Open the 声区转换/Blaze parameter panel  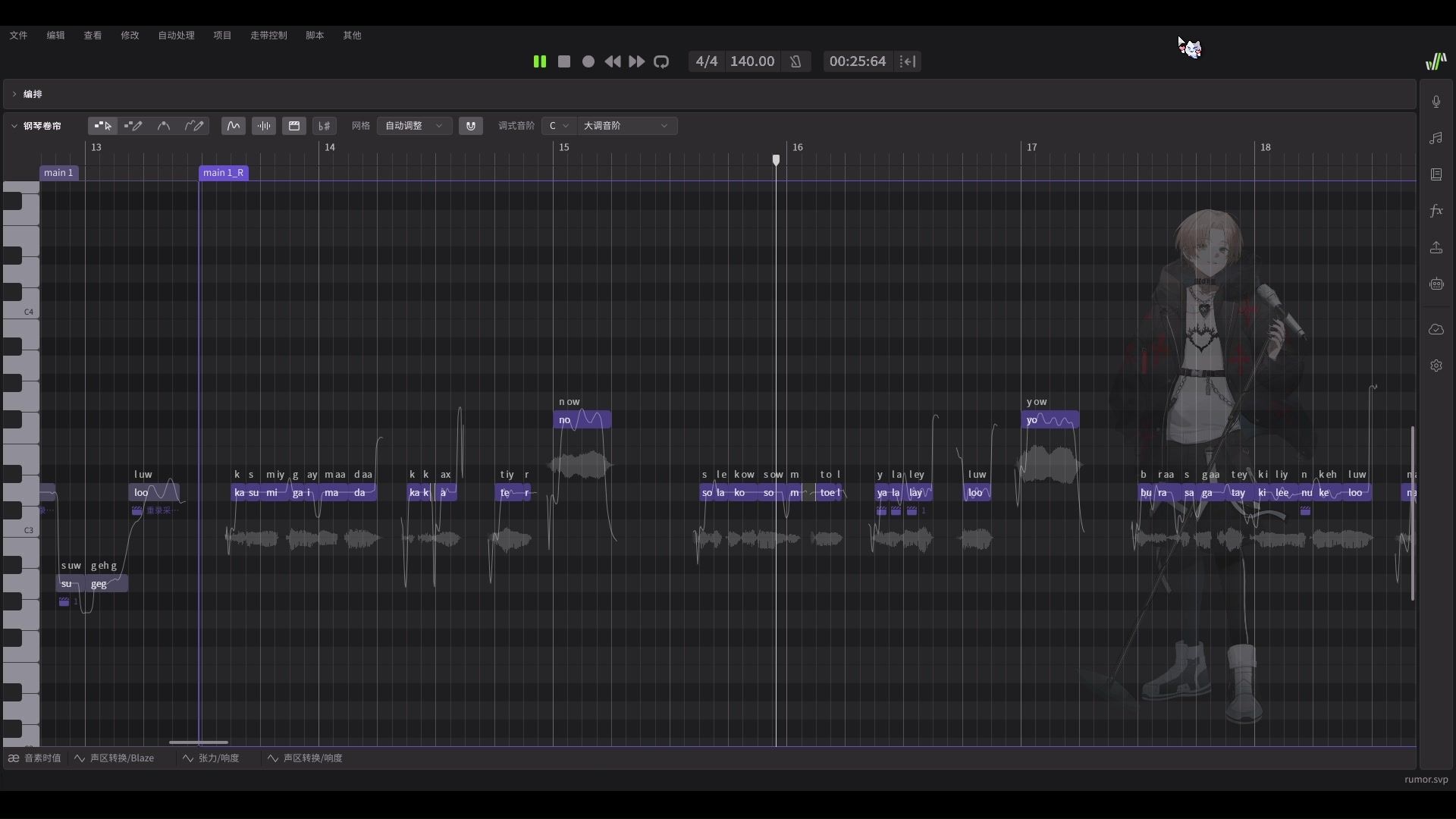115,758
